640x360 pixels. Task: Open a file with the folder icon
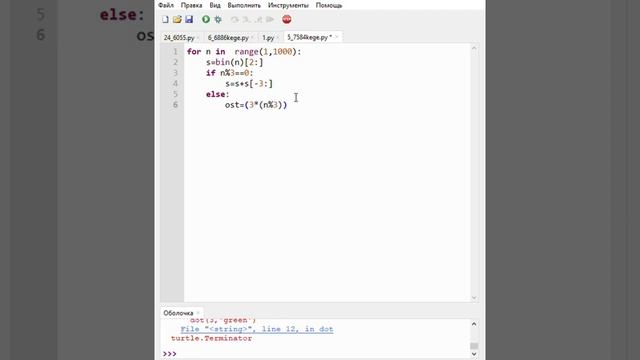point(177,19)
